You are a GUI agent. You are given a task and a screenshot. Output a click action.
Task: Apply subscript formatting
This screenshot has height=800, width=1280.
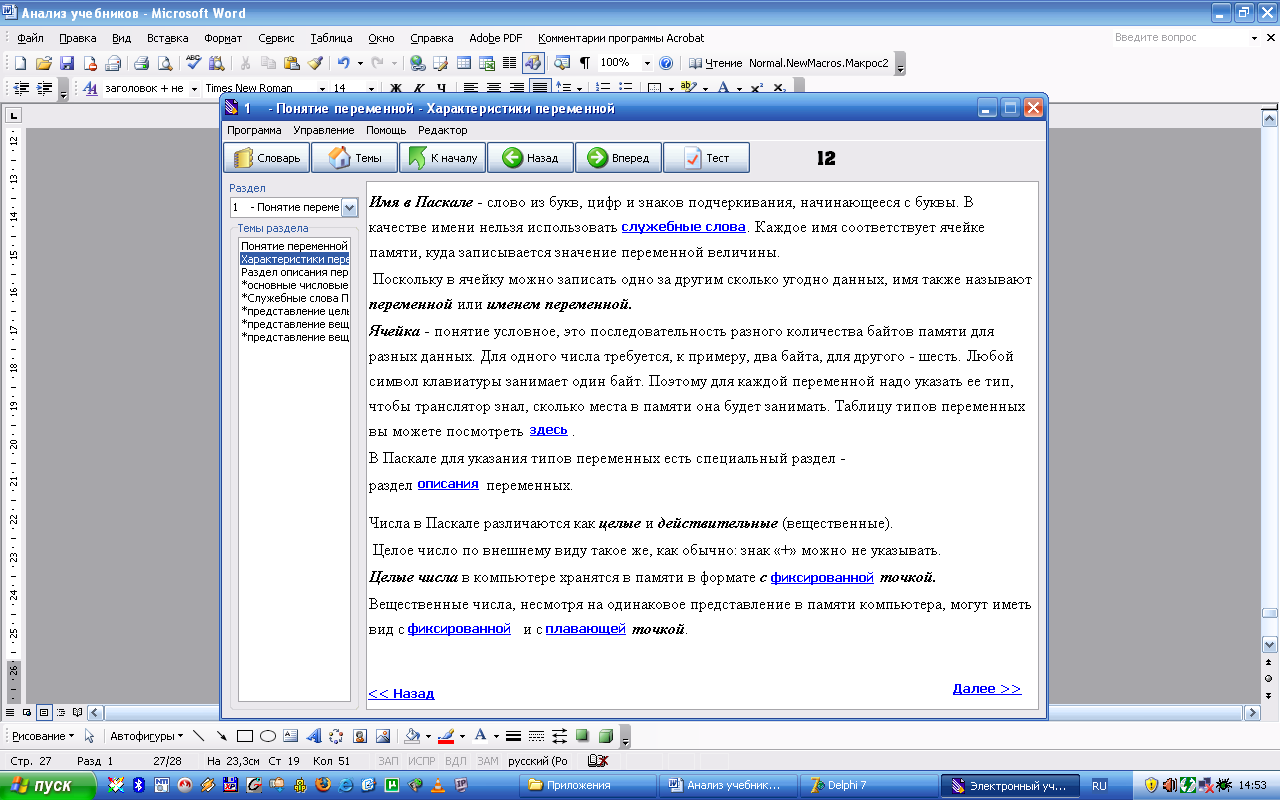click(779, 89)
